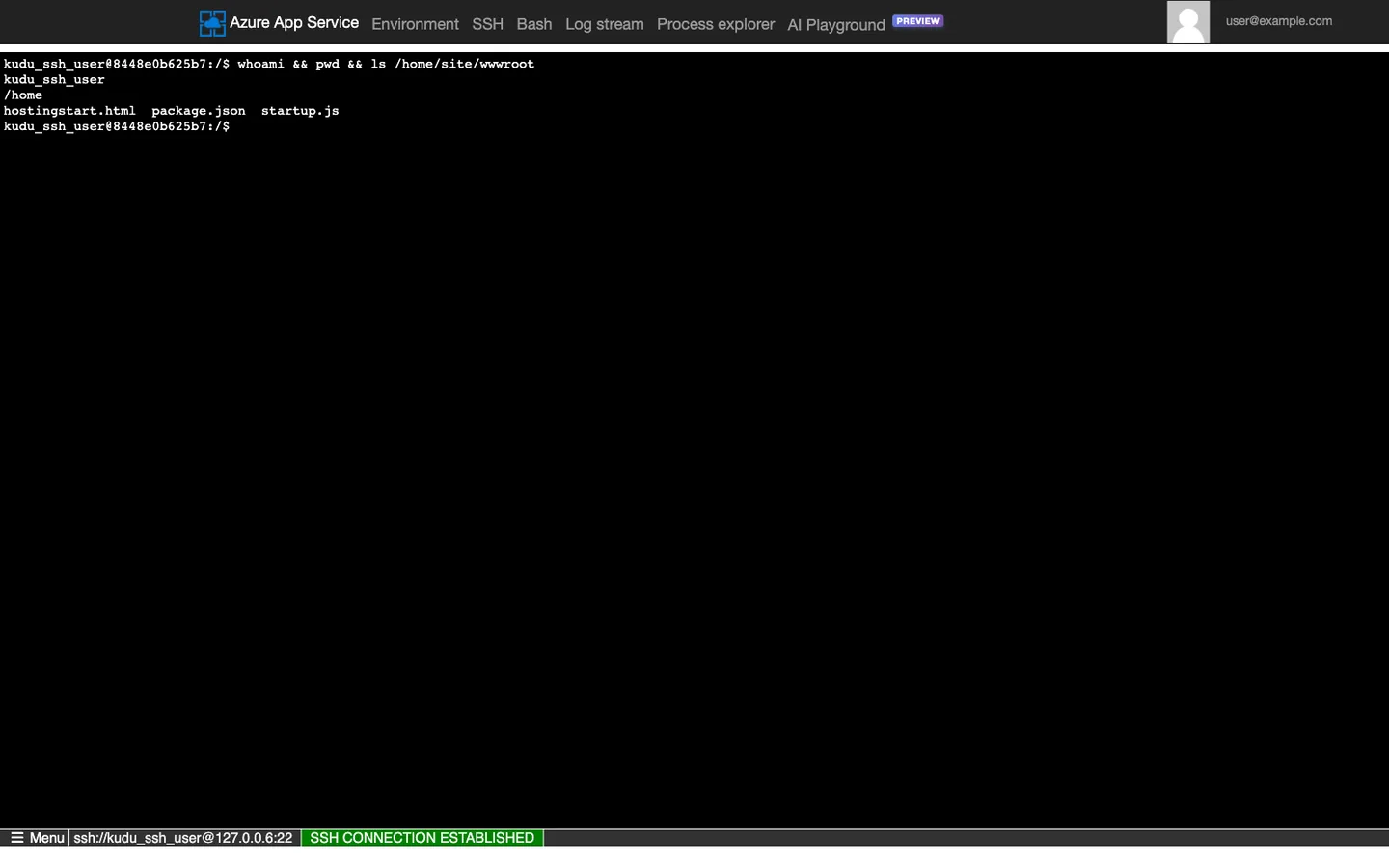Click the PREVIEW badge
1389x868 pixels.
point(917,21)
